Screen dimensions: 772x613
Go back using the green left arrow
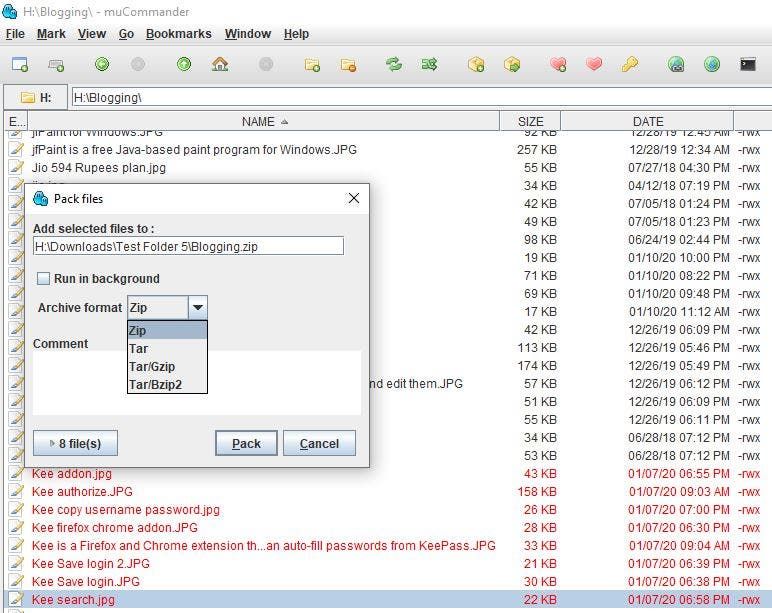click(102, 65)
